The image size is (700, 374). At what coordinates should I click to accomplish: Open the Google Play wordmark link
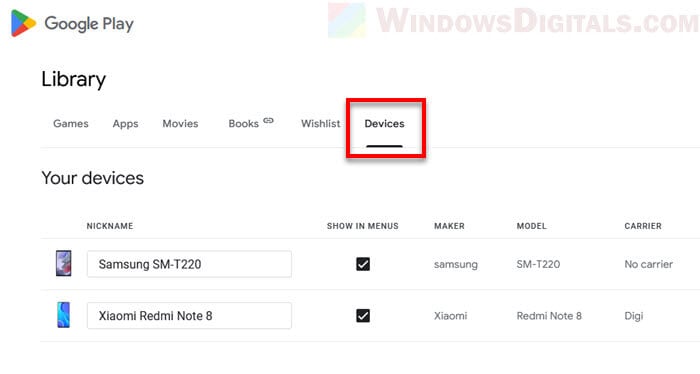89,24
